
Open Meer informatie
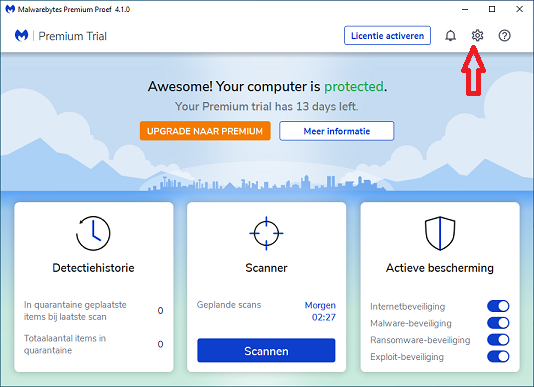336,131
